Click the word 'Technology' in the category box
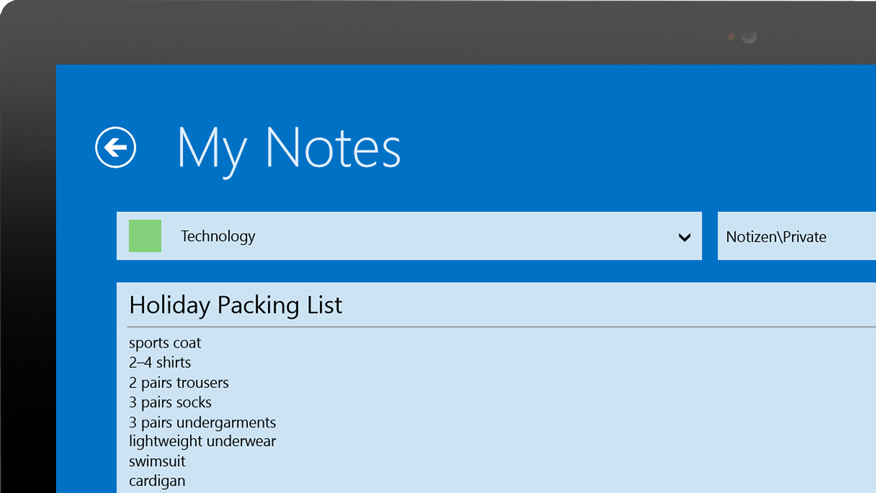 pos(218,236)
